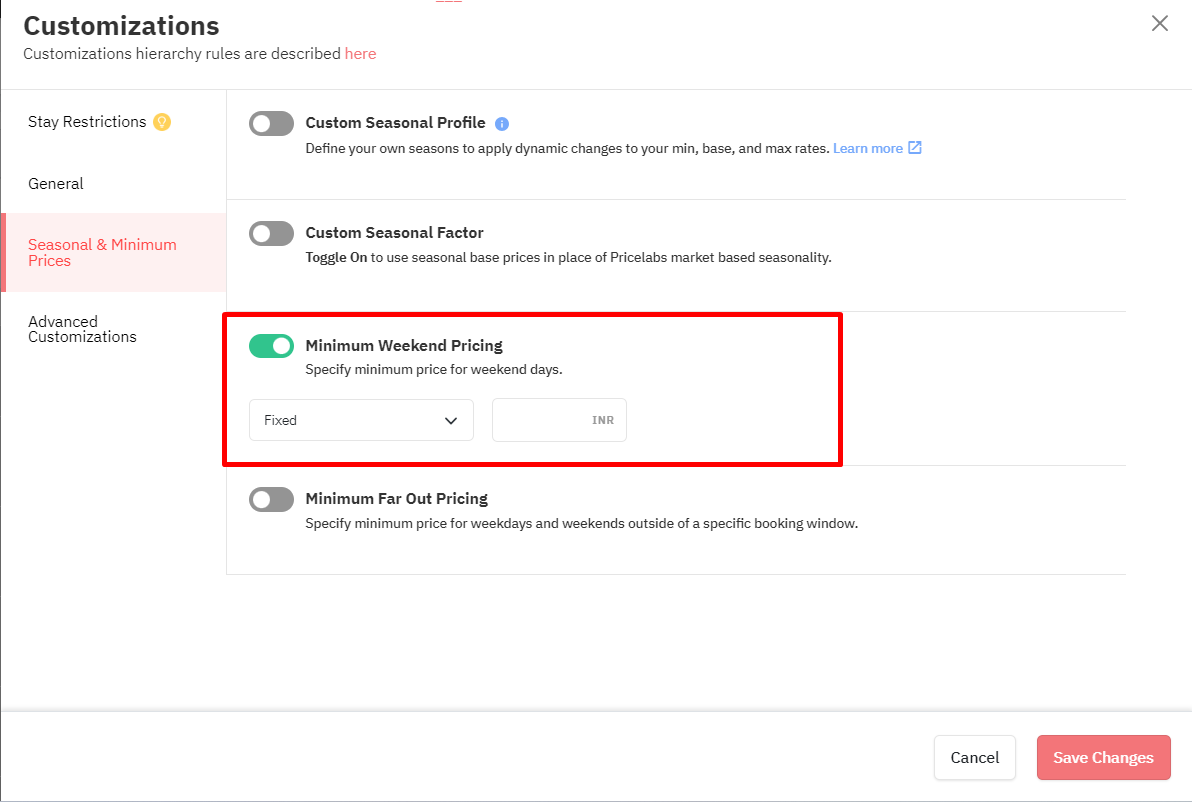Open the Fixed pricing type dropdown
Viewport: 1192px width, 802px height.
[x=361, y=420]
